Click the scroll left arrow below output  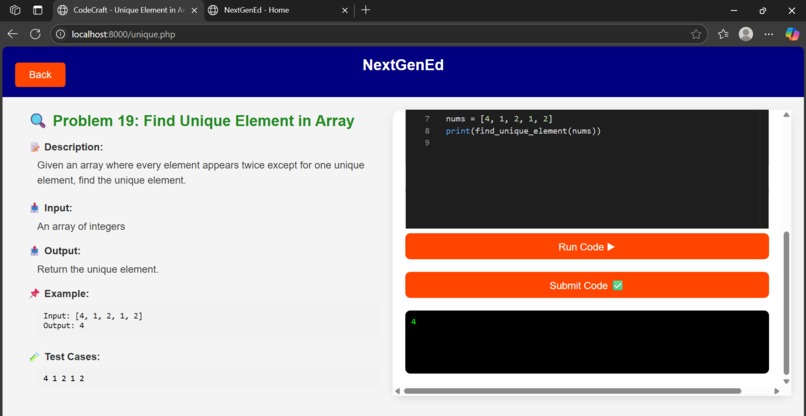397,391
